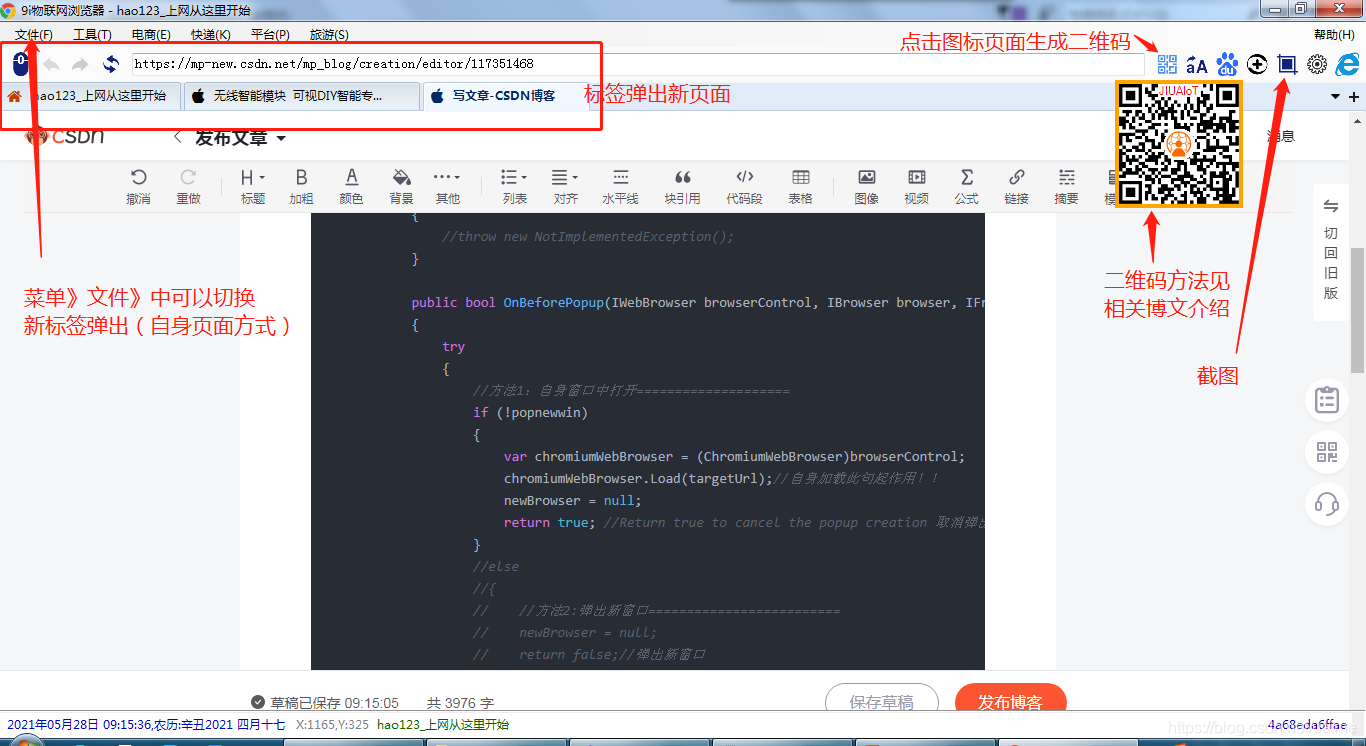1366x746 pixels.
Task: Click the 切回旧版 switch to old version
Action: tap(1330, 250)
